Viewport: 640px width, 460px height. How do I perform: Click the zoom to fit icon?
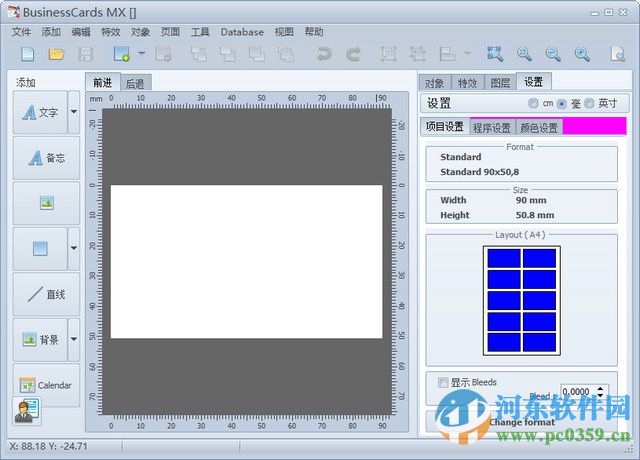tap(495, 54)
